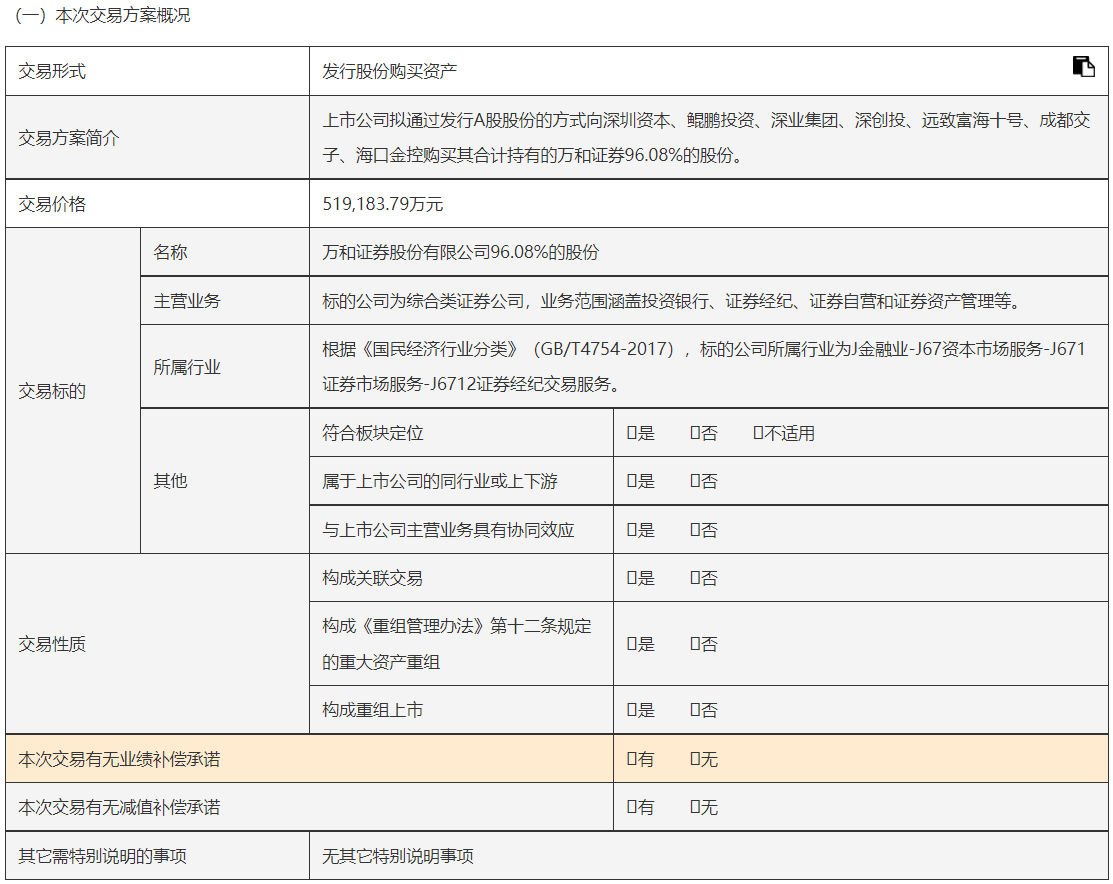Click the 交易性质 label cell
Viewport: 1113px width, 884px height.
tap(158, 644)
